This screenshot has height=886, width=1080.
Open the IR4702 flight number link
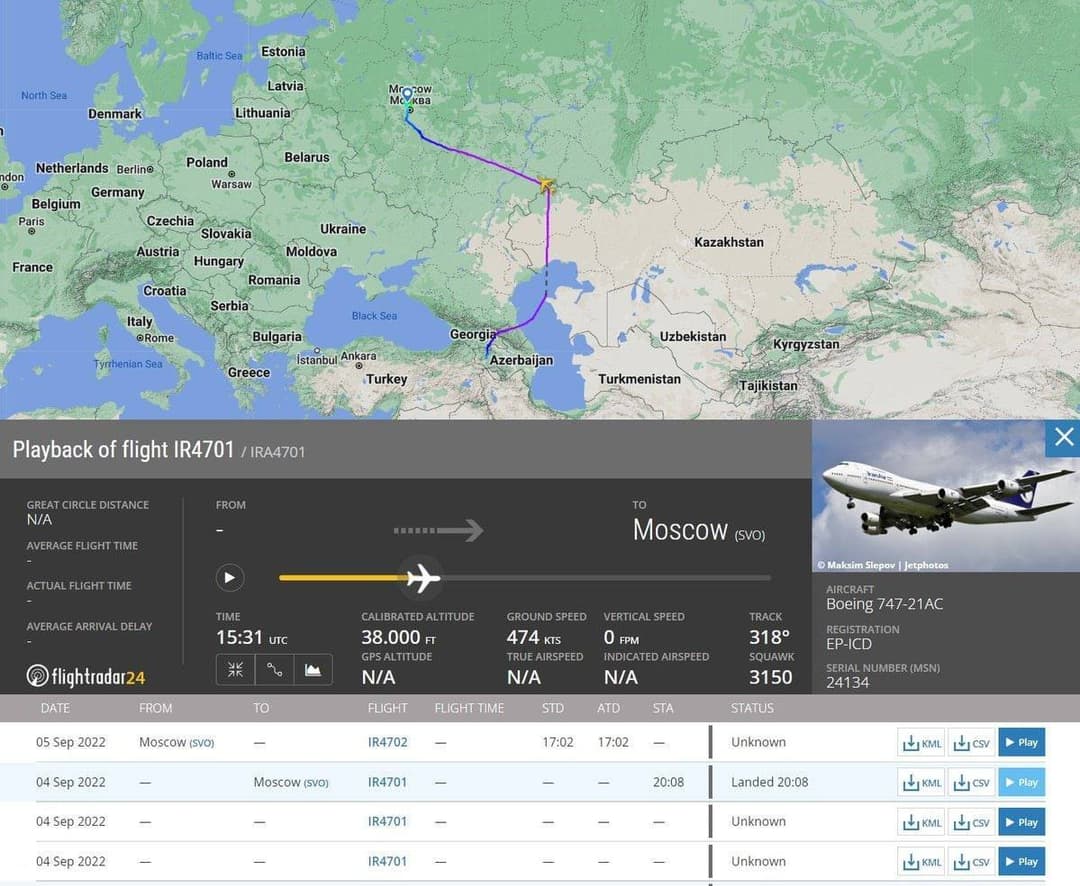[x=387, y=743]
